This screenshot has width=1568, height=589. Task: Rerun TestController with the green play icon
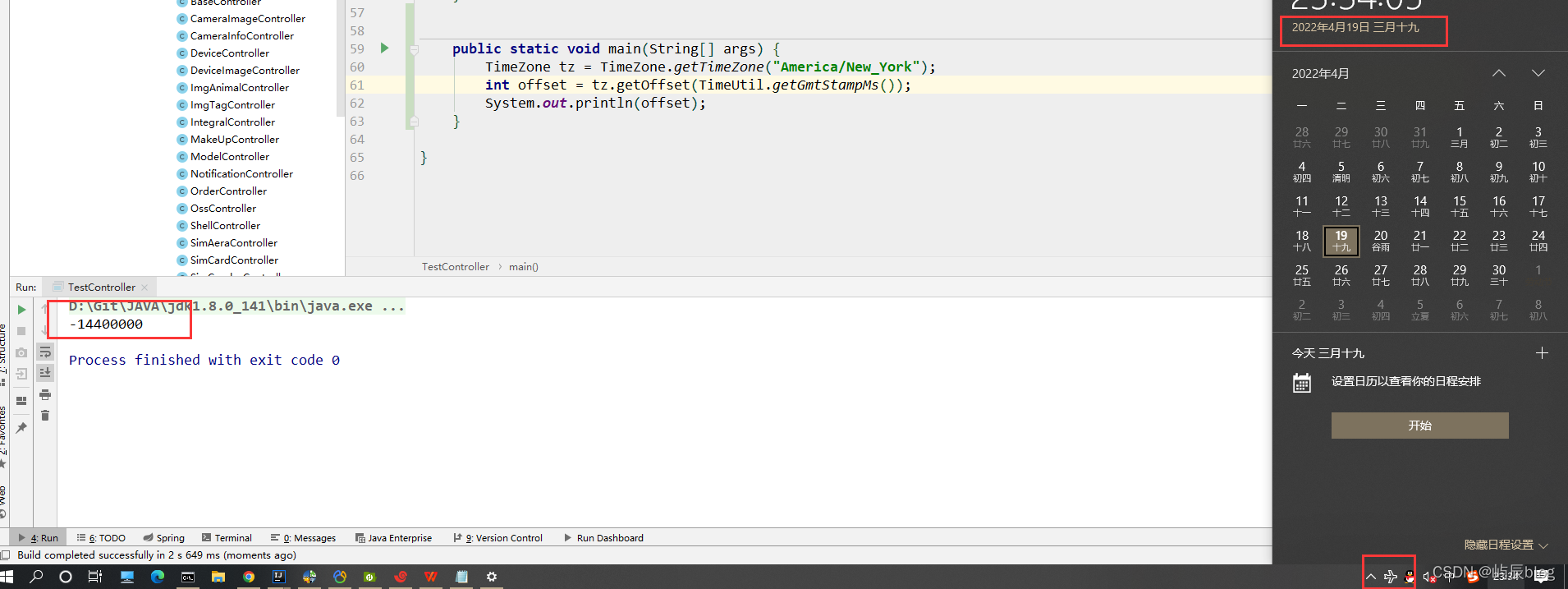pos(21,310)
